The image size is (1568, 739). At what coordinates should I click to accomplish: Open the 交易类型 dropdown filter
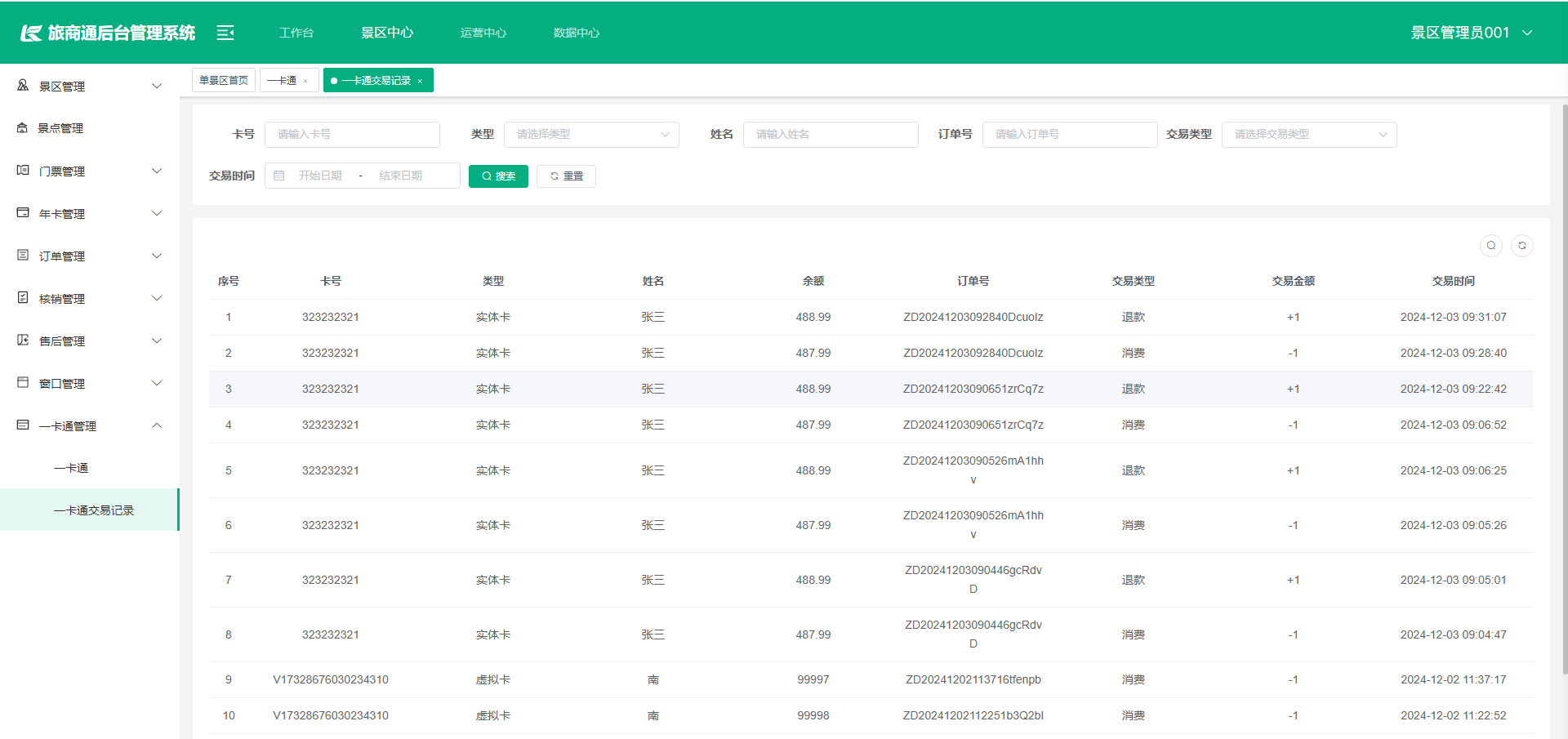(x=1309, y=135)
